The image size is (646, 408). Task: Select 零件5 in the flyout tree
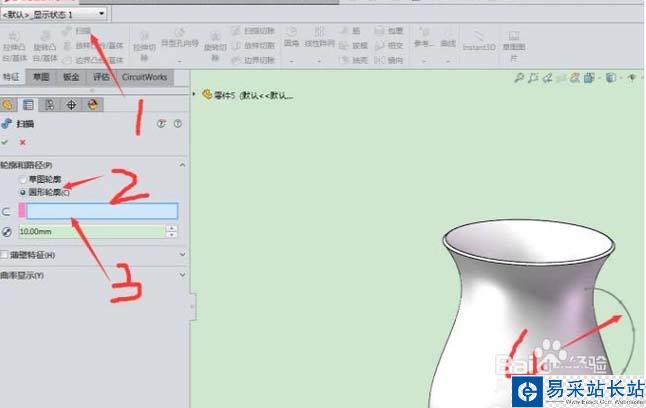(248, 96)
